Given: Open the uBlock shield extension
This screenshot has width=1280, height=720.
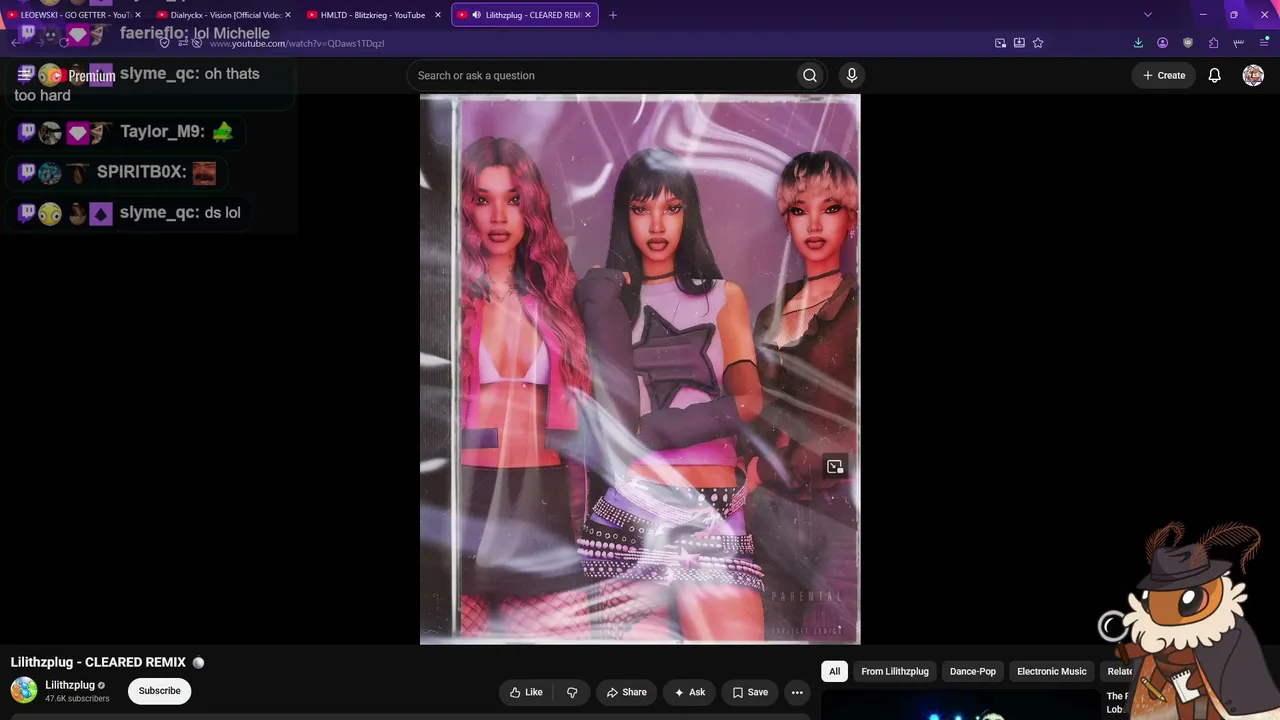Looking at the screenshot, I should (x=1188, y=43).
